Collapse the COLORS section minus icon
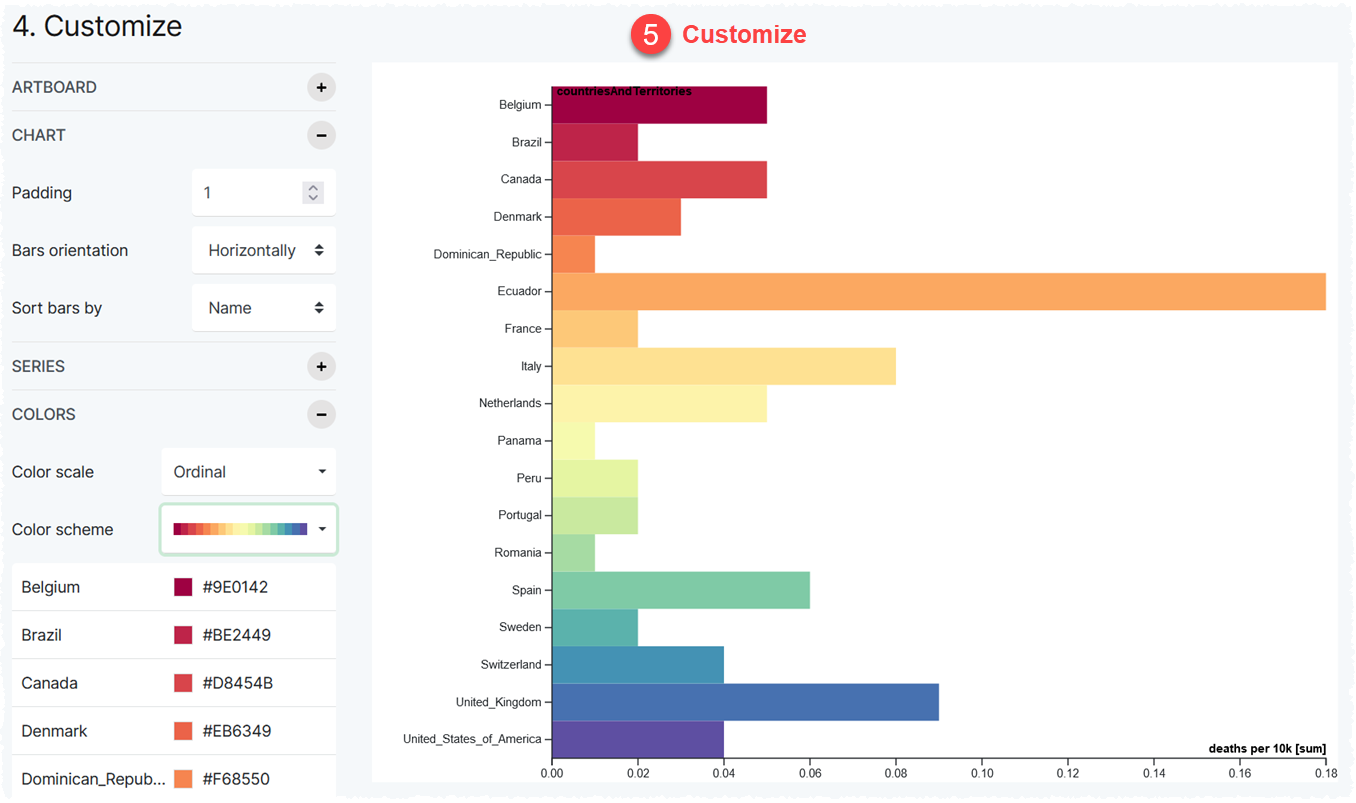Screen dimensions: 1356x803 (x=320, y=414)
